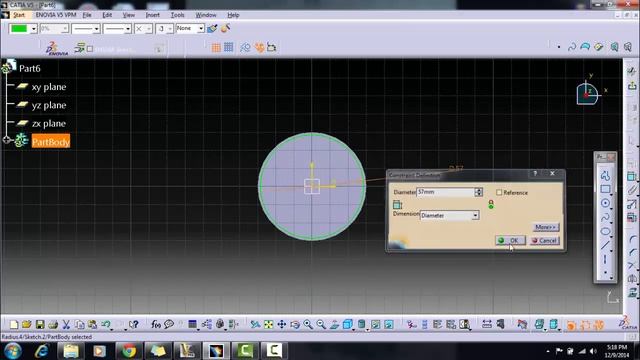Toggle the Geometrical Constraints icon
The width and height of the screenshot is (640, 360).
click(x=259, y=47)
